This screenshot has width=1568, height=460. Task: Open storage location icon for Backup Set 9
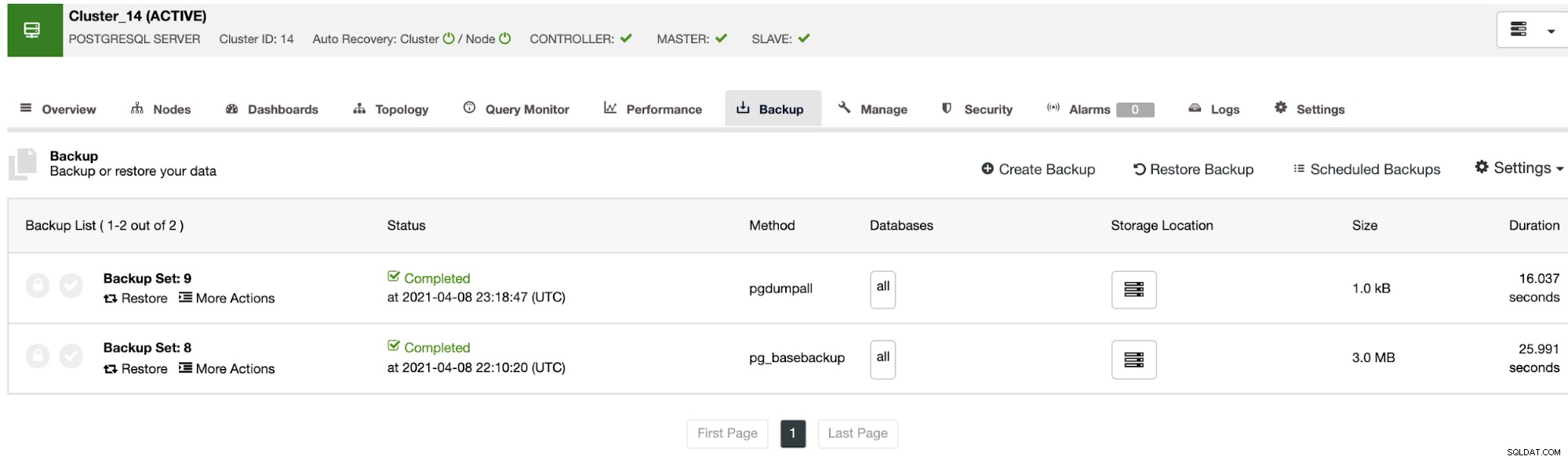point(1133,289)
